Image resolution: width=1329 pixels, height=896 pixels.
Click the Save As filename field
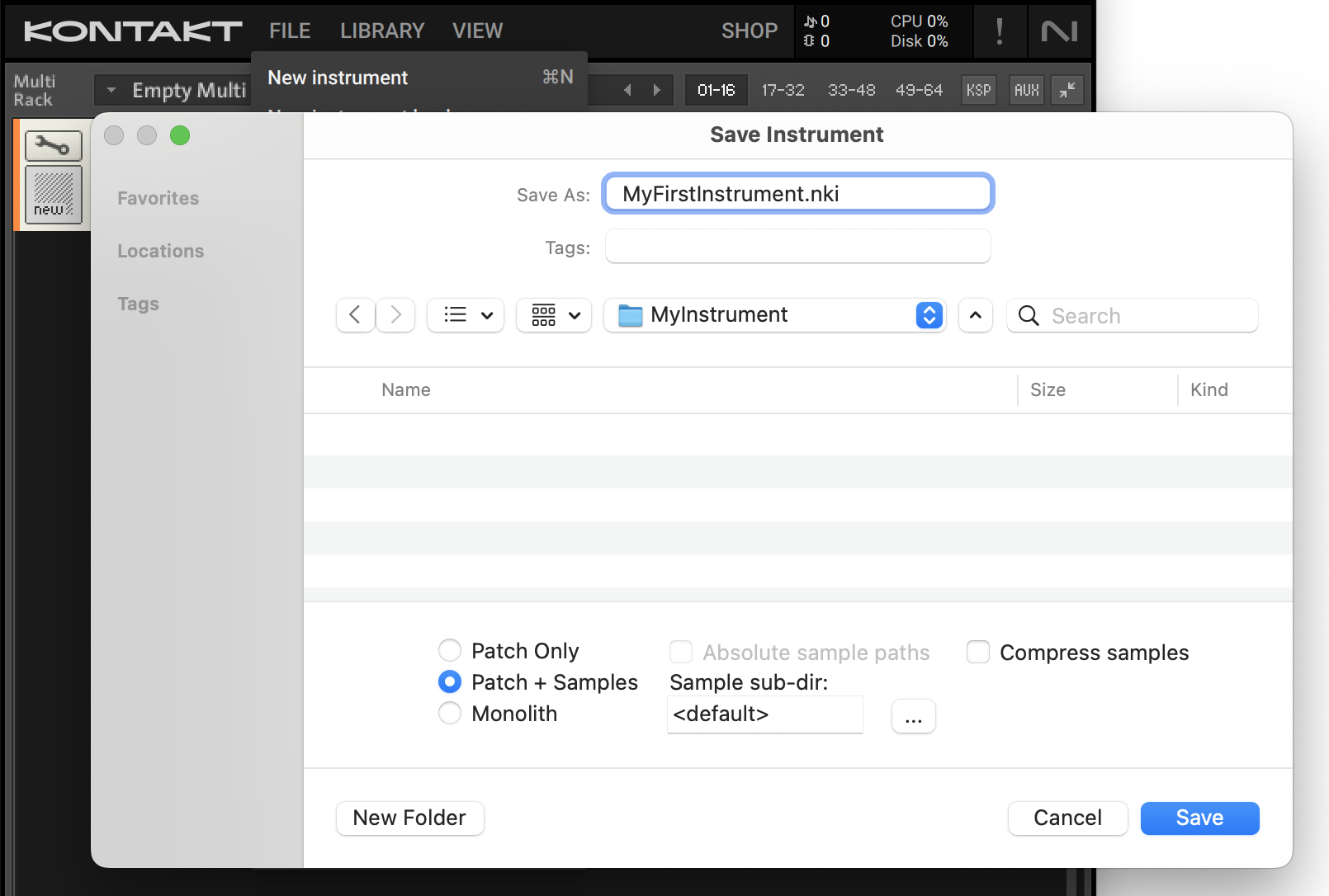tap(797, 194)
